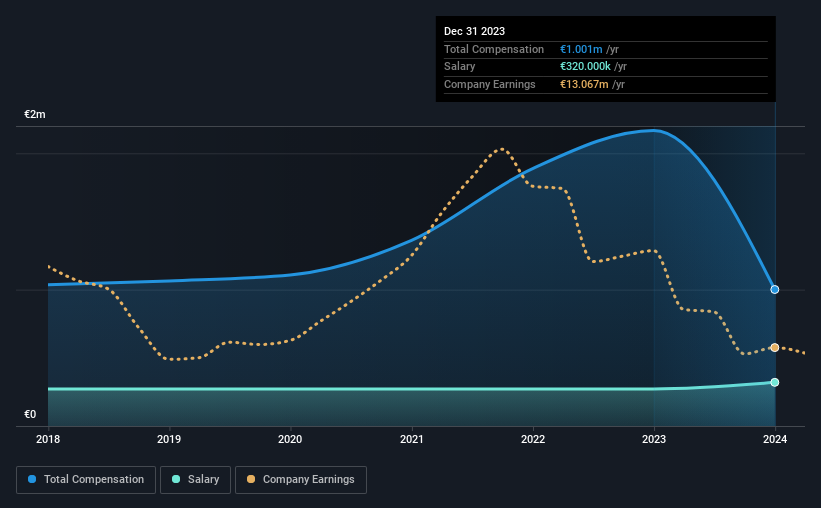Click the blue Total Compensation marker at 2024
Viewport: 821px width, 508px height.
tap(774, 290)
